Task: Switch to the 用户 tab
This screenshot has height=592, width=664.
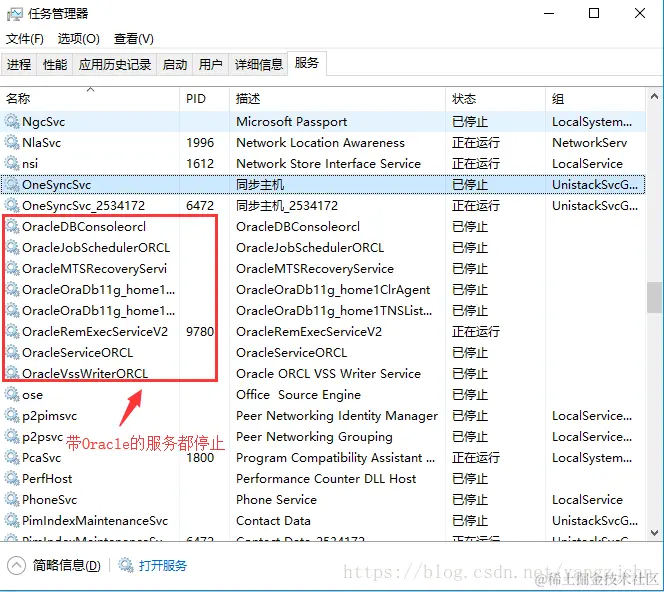Action: click(210, 65)
